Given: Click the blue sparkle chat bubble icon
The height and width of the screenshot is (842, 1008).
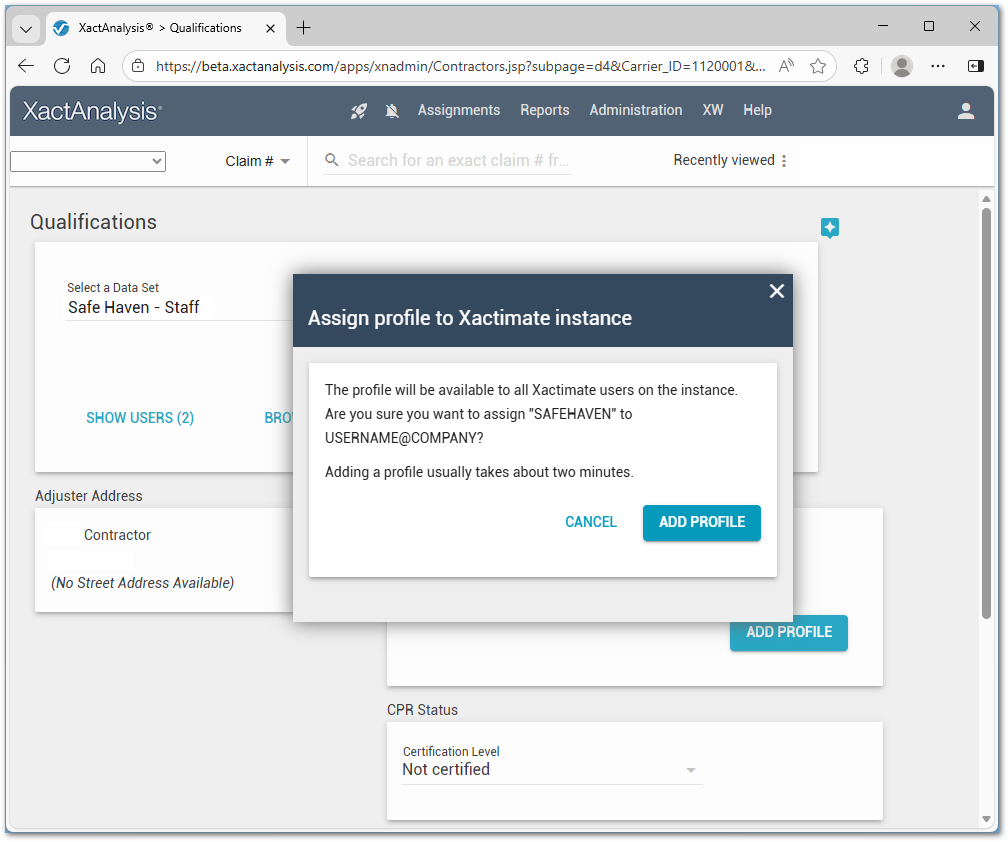Looking at the screenshot, I should tap(829, 228).
